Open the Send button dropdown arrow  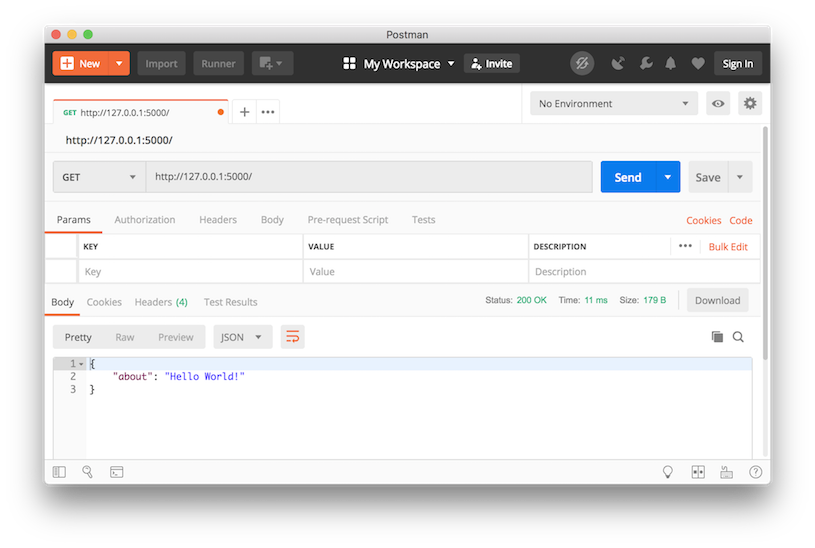click(x=668, y=177)
